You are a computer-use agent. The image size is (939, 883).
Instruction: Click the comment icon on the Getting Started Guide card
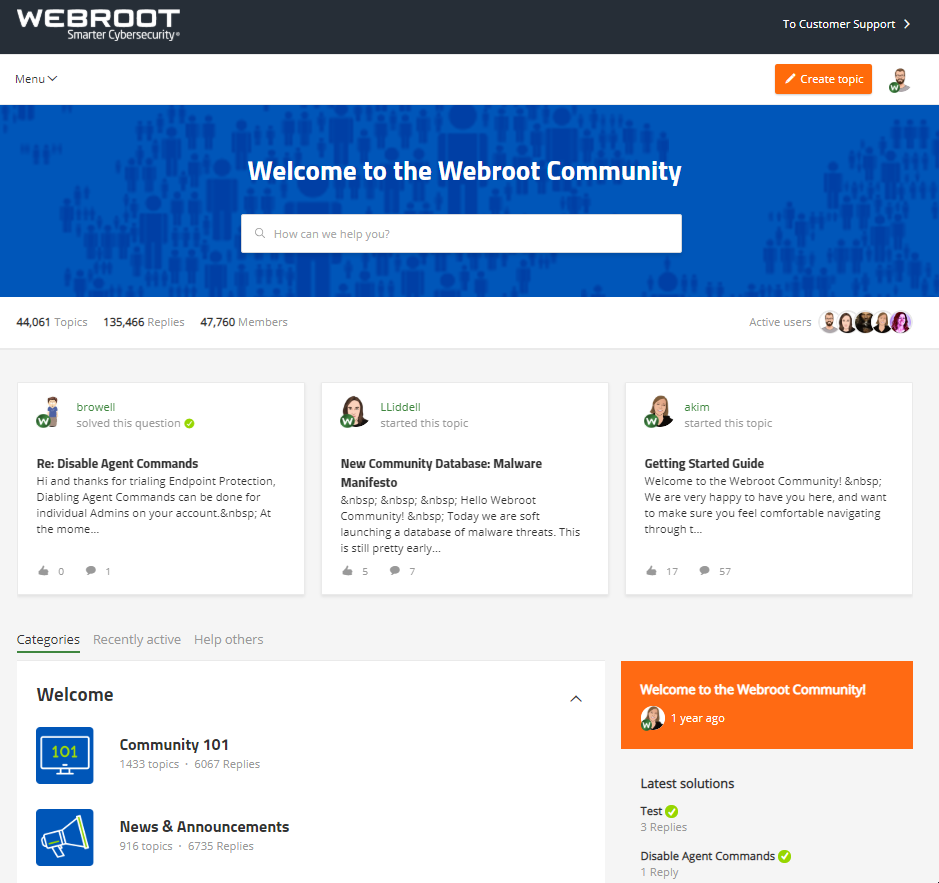(x=704, y=570)
